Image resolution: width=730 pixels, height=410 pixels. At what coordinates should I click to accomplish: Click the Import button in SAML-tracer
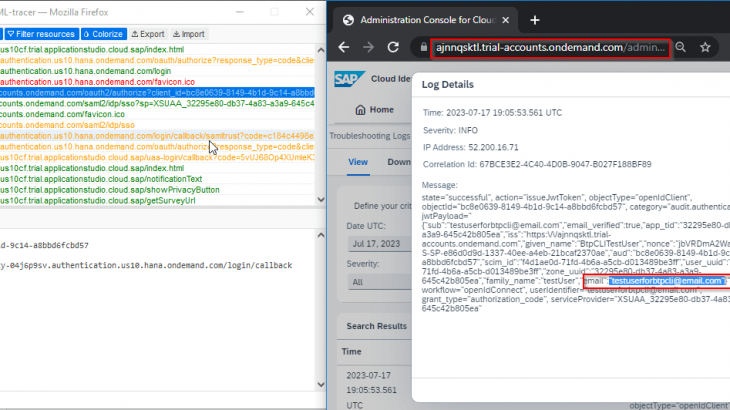189,34
